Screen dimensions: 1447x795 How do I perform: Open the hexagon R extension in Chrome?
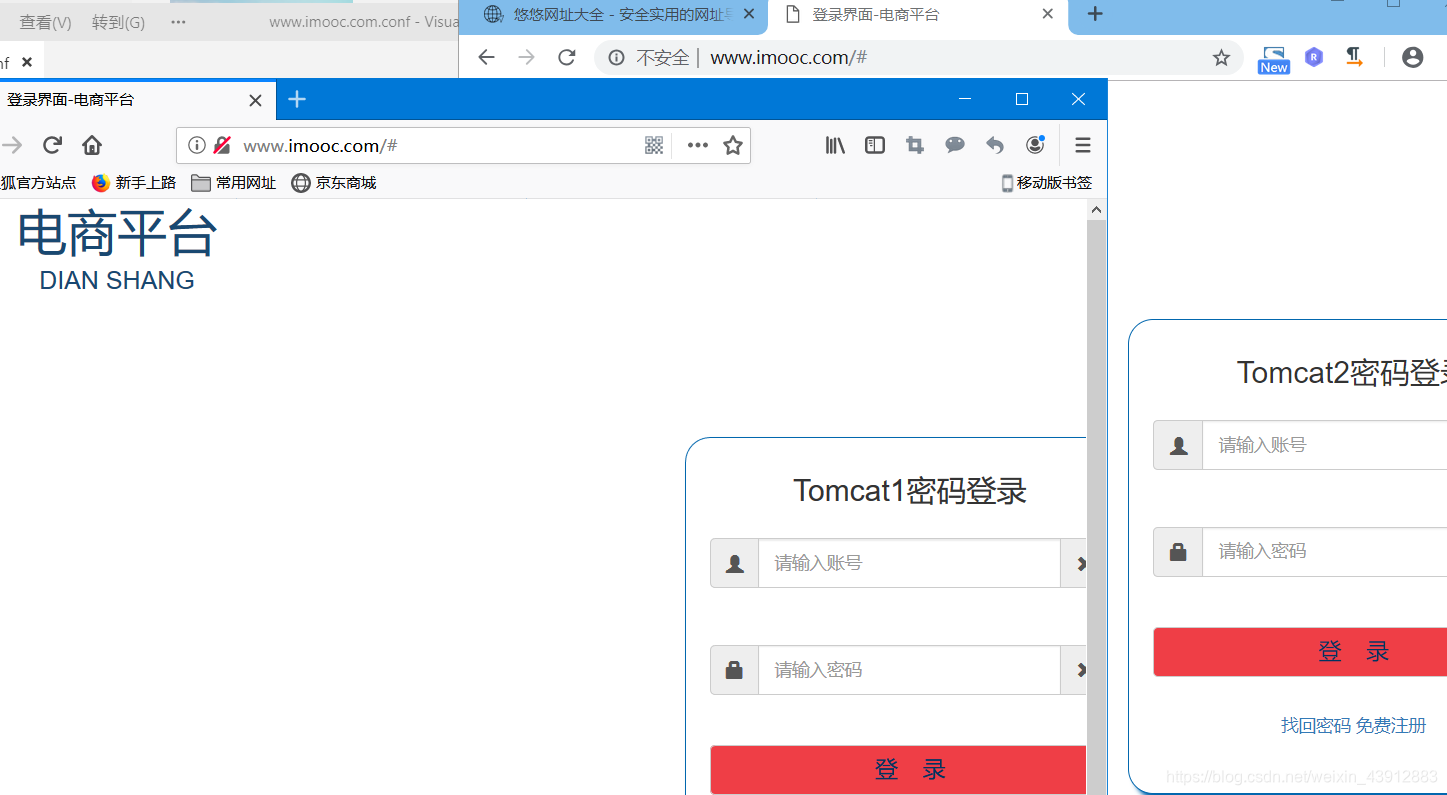pyautogui.click(x=1314, y=58)
